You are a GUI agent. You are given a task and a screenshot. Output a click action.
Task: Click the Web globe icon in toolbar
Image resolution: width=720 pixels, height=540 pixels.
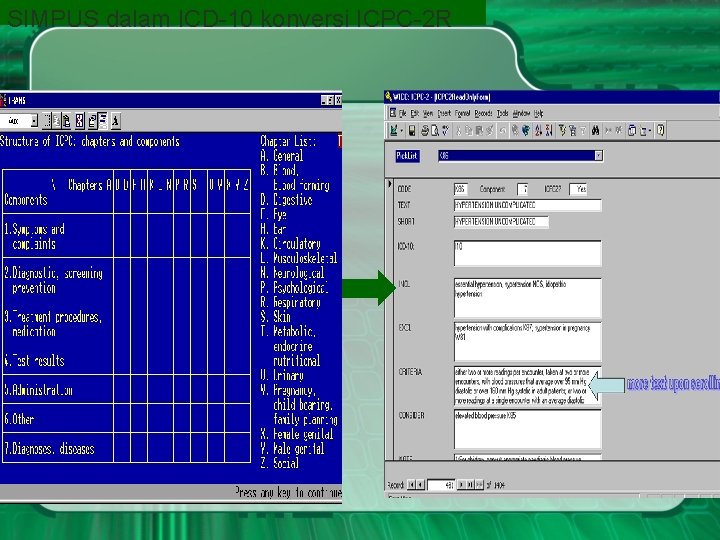coord(526,130)
